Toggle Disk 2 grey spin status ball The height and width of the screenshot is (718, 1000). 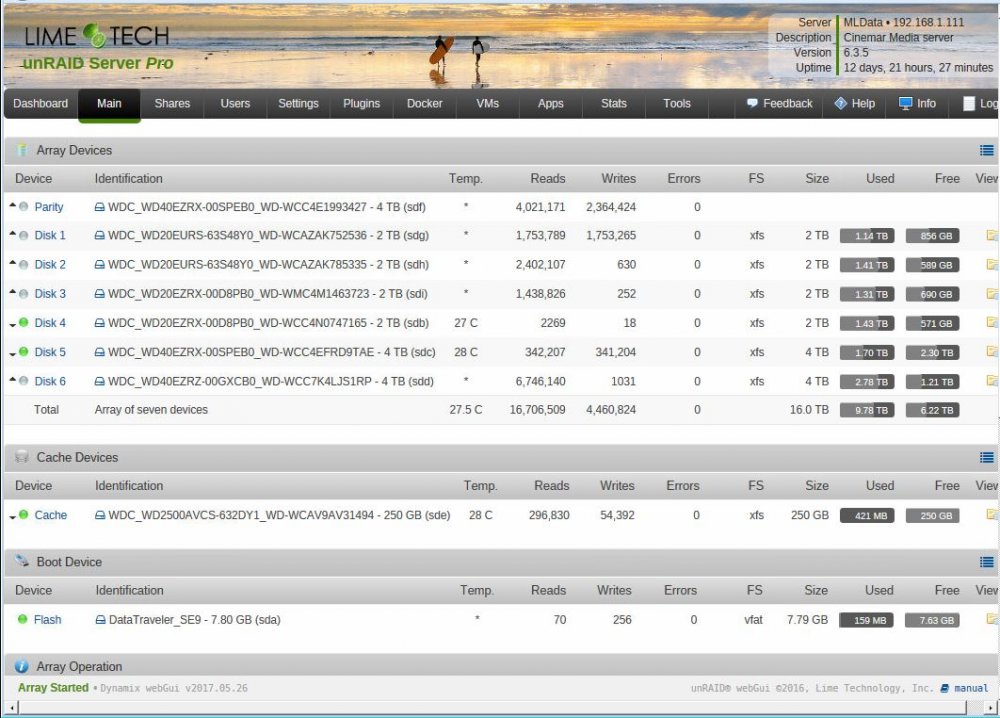[x=24, y=265]
